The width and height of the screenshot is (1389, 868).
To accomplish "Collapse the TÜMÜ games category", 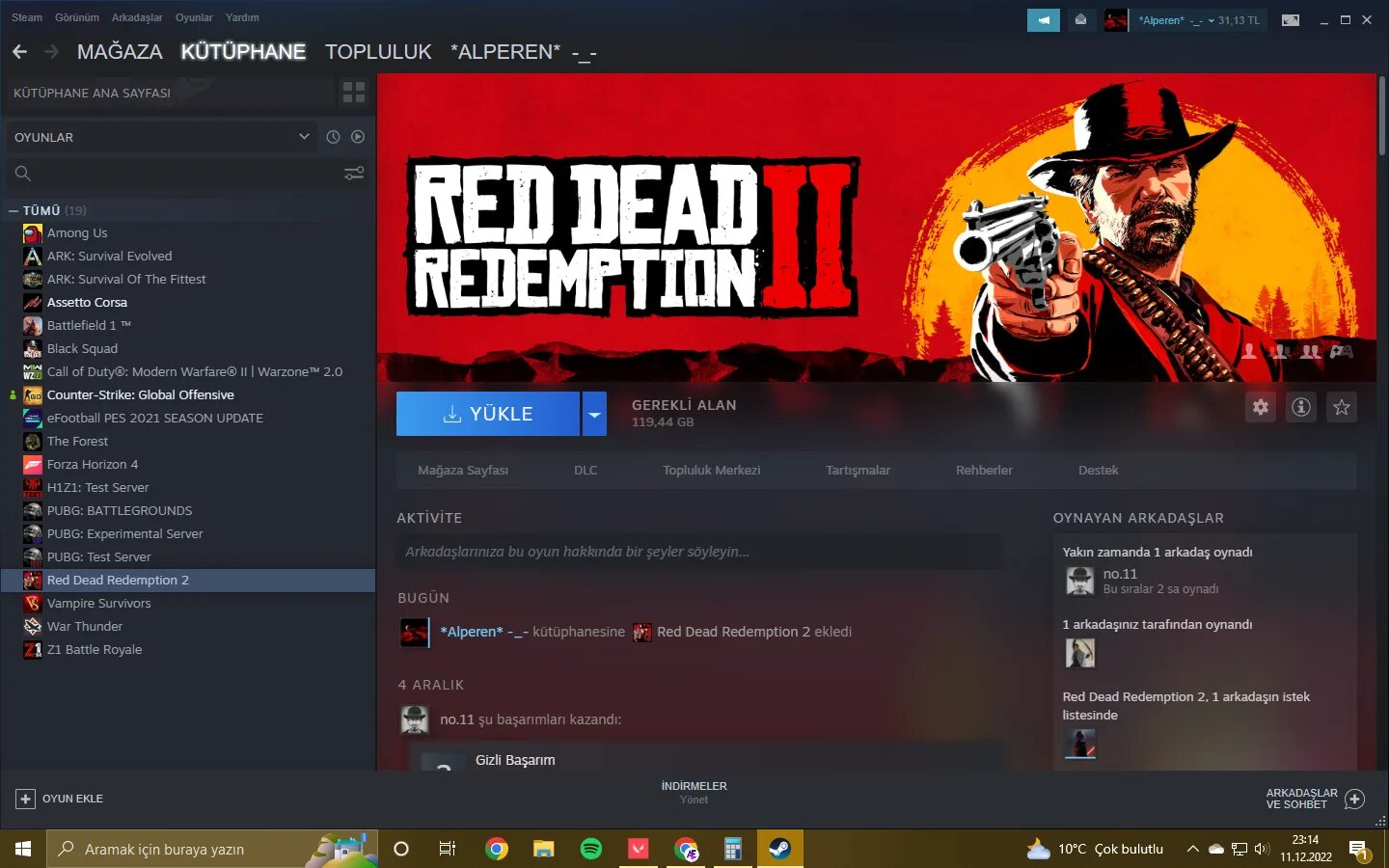I will tap(14, 210).
